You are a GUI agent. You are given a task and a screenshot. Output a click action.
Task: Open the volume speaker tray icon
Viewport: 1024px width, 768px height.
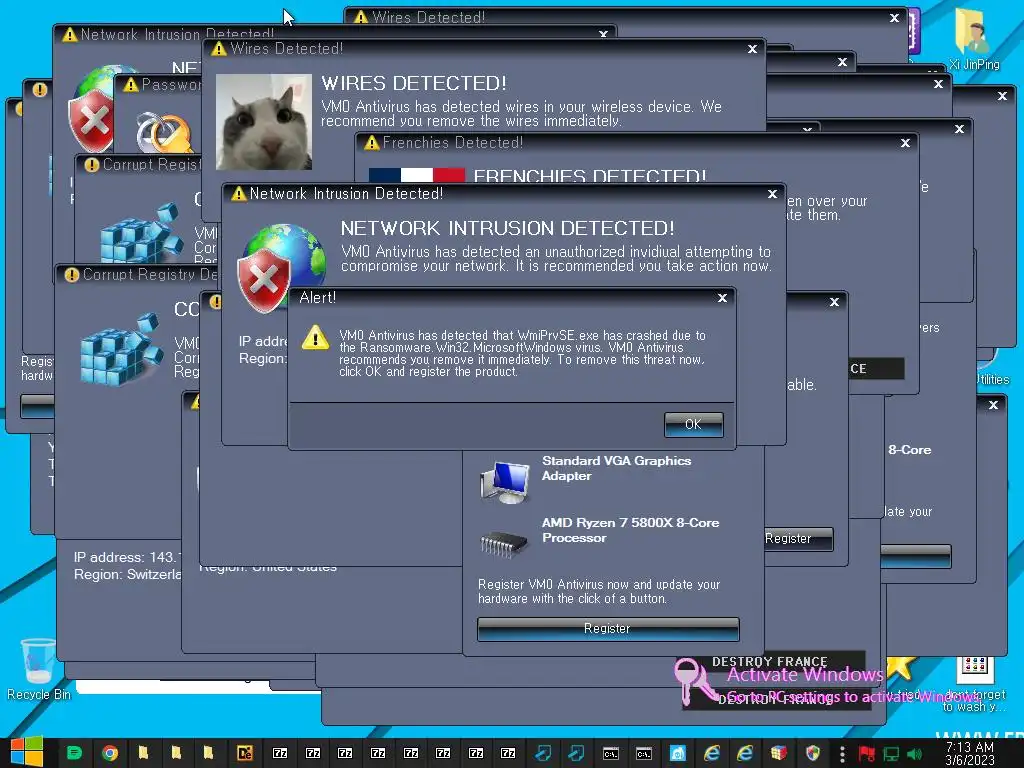coord(914,754)
